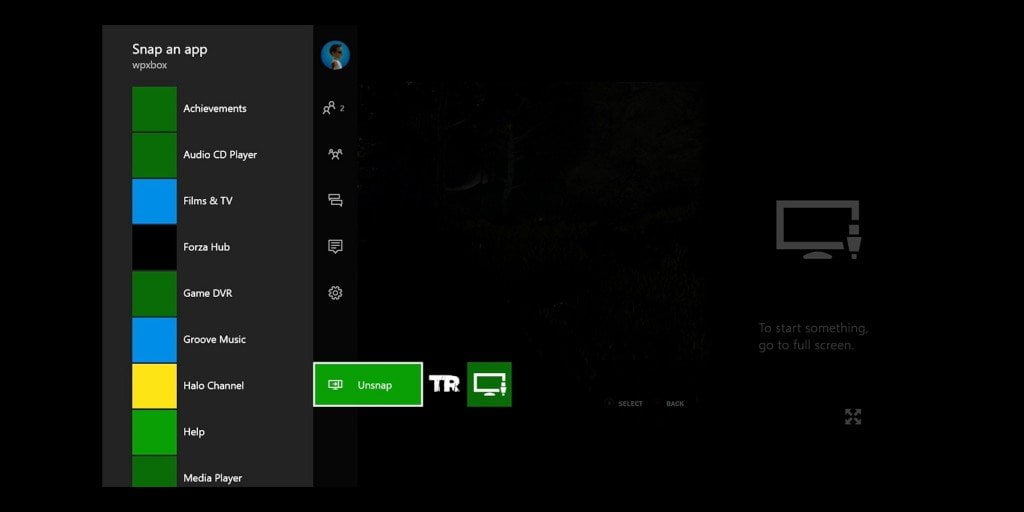The width and height of the screenshot is (1024, 512).
Task: Choose the Groove Music label
Action: tap(214, 340)
